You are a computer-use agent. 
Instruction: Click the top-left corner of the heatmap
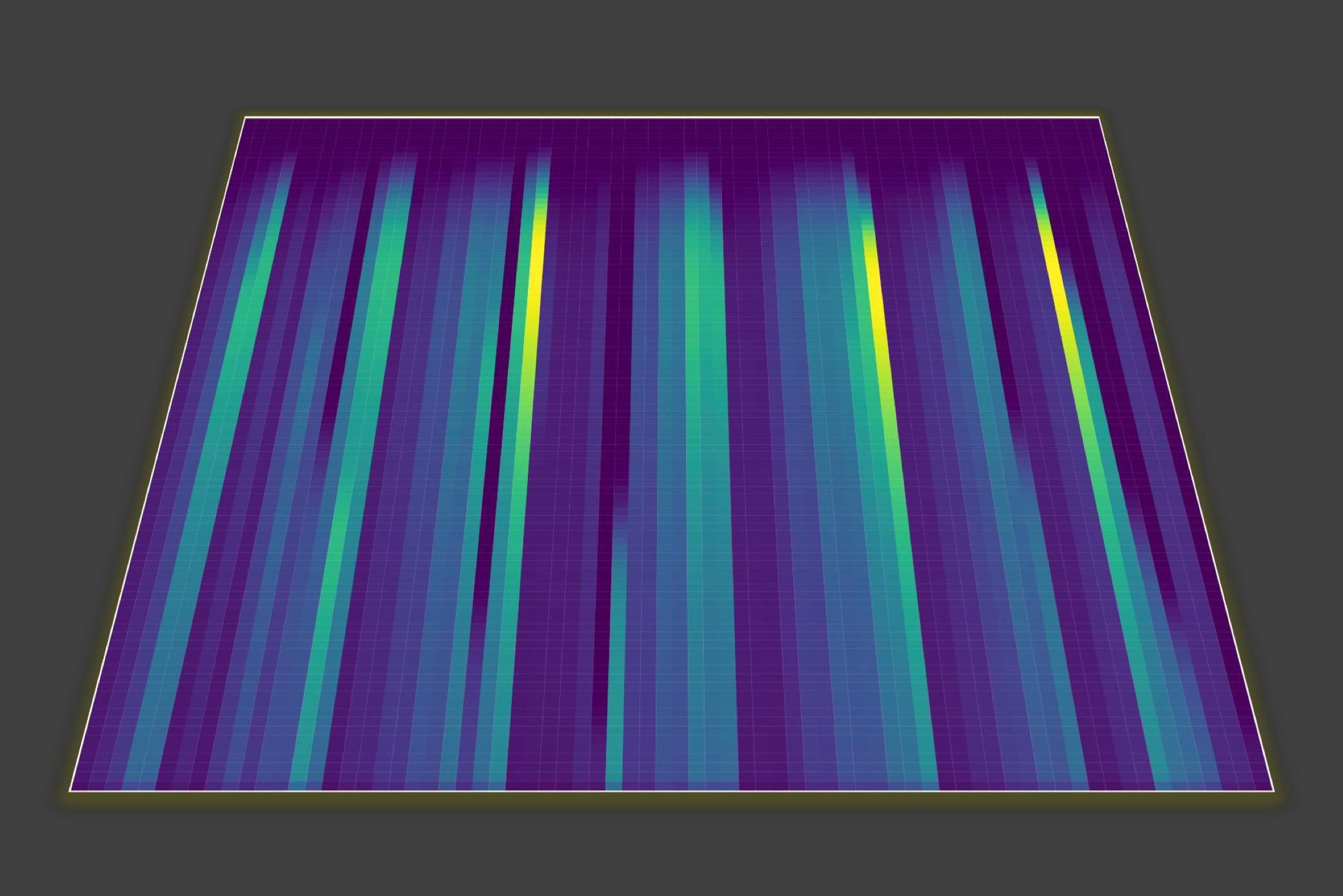pos(246,118)
